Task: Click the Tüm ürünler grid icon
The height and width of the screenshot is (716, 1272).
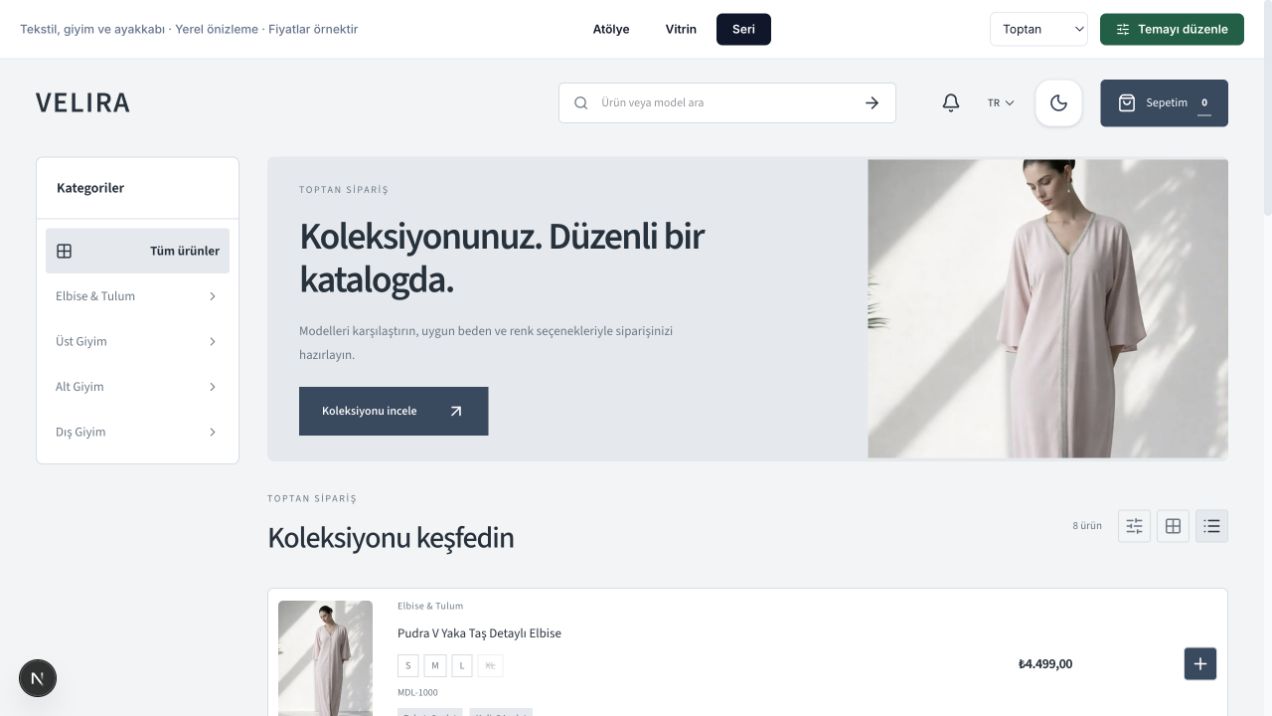Action: (64, 251)
